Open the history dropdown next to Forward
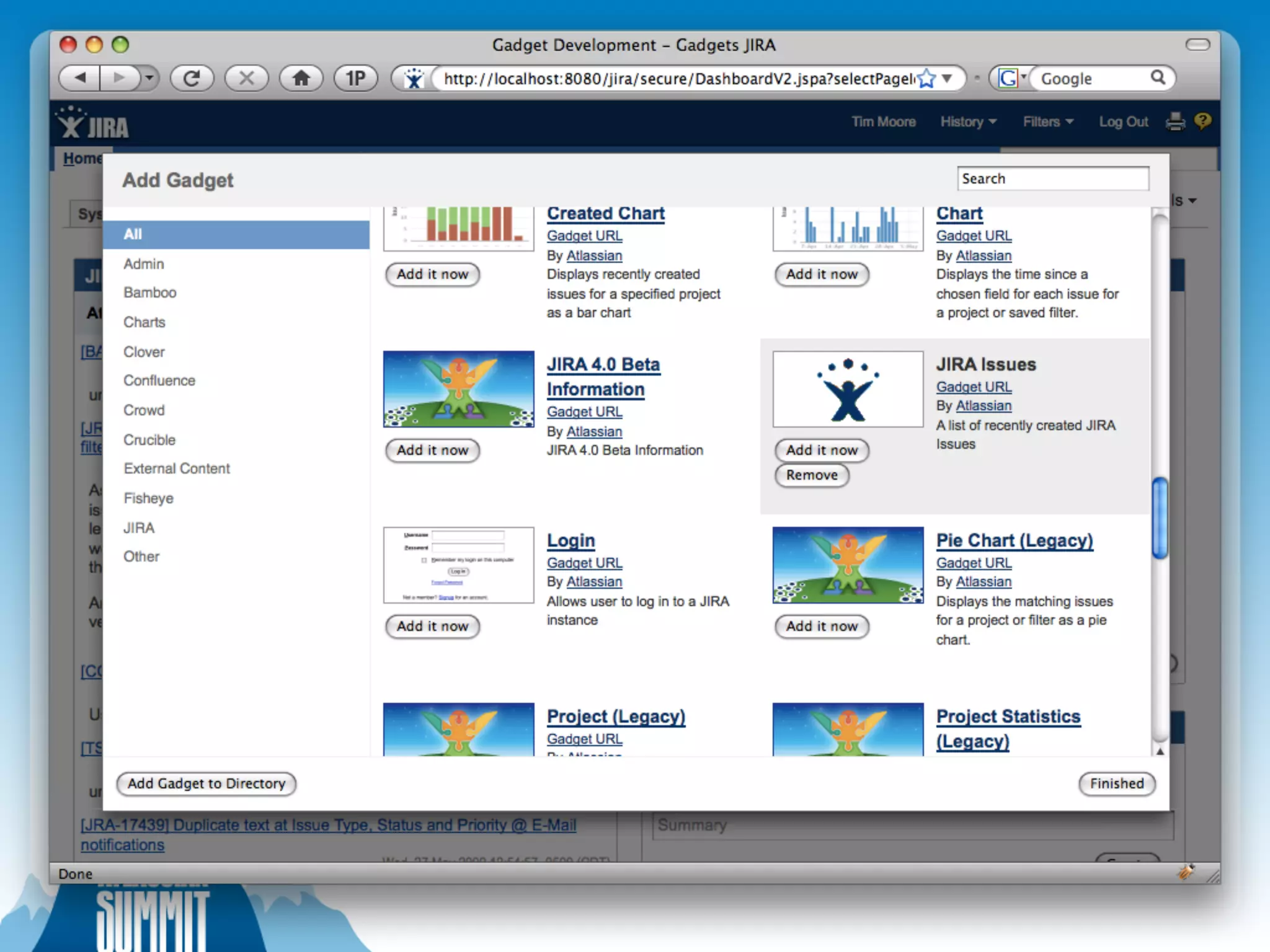The width and height of the screenshot is (1270, 952). pyautogui.click(x=149, y=78)
